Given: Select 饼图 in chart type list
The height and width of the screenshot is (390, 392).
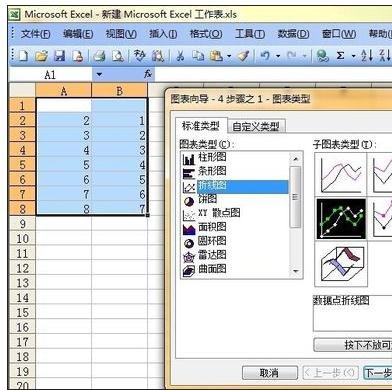Looking at the screenshot, I should (x=207, y=199).
